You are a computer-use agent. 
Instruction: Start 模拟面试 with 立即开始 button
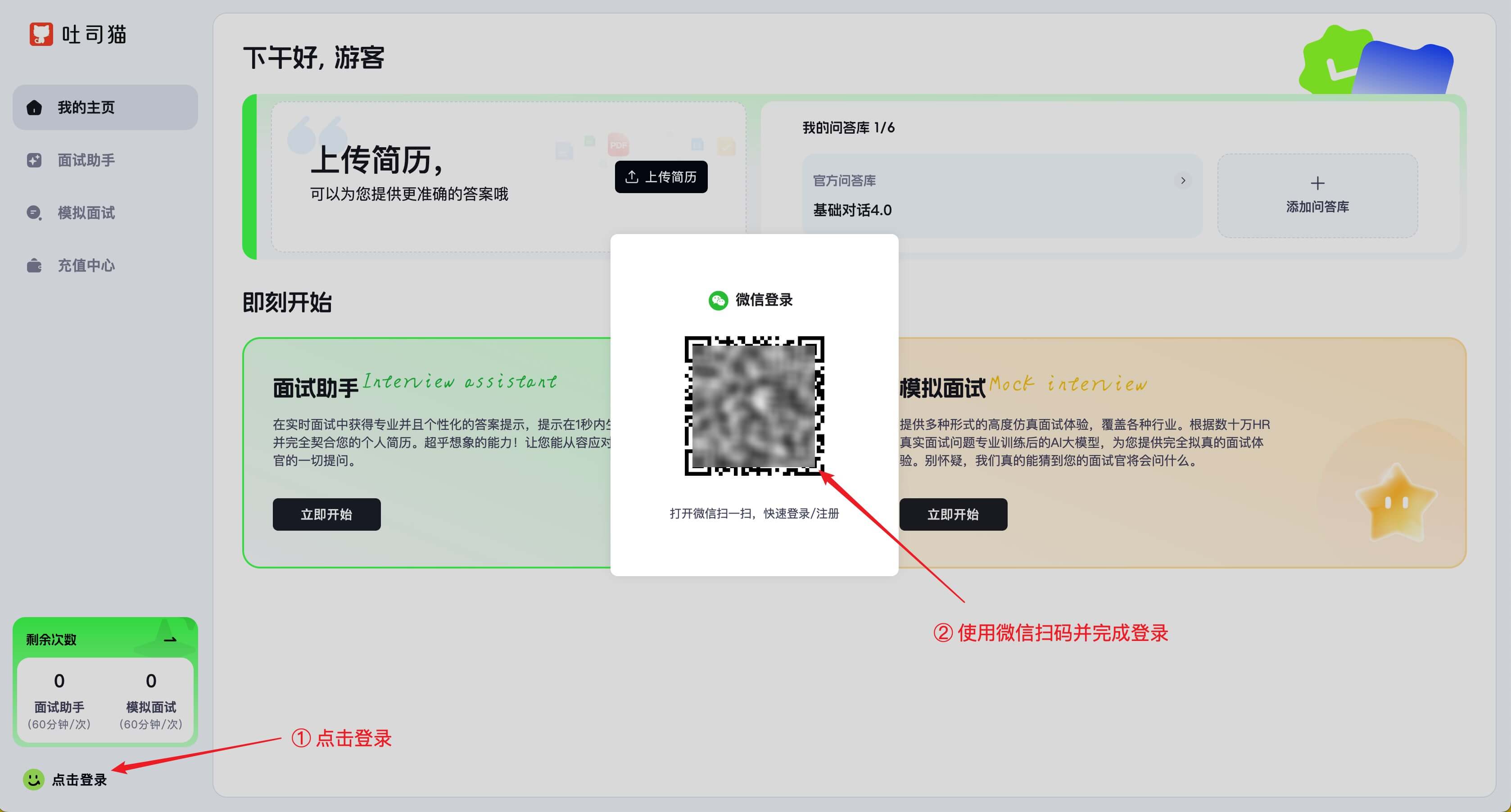(x=953, y=514)
